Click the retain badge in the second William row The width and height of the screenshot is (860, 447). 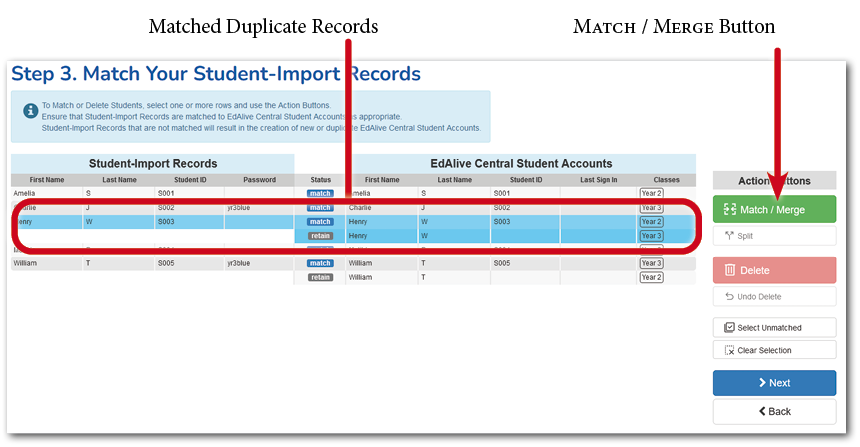point(320,278)
